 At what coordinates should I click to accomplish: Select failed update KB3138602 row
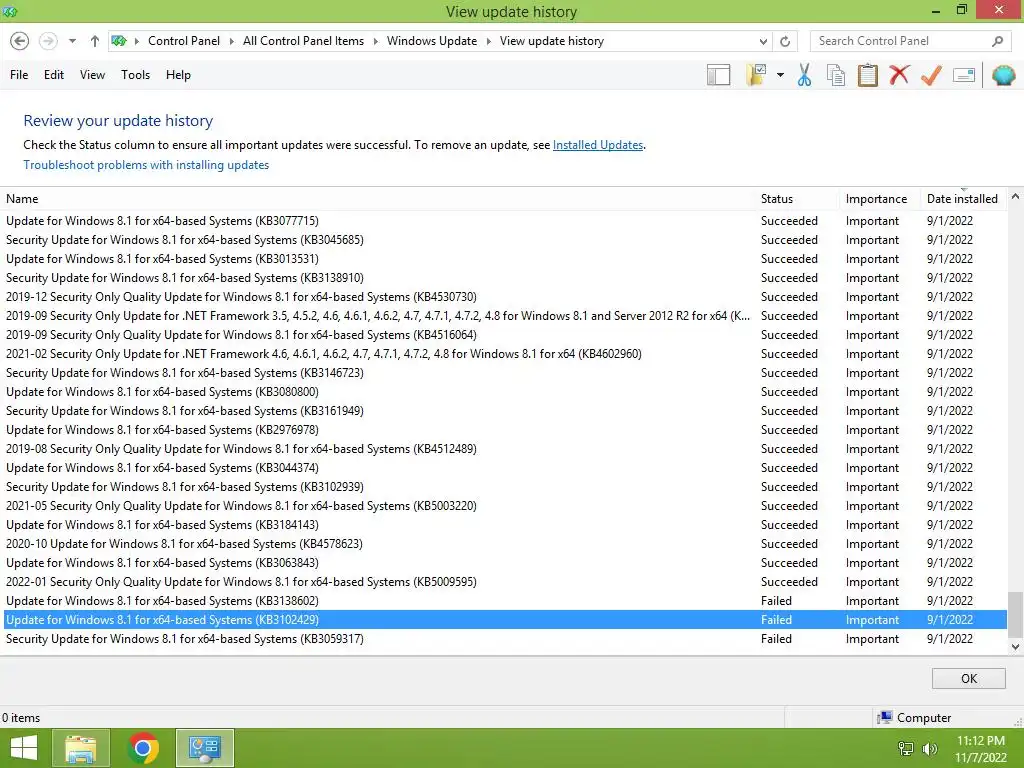pyautogui.click(x=505, y=601)
